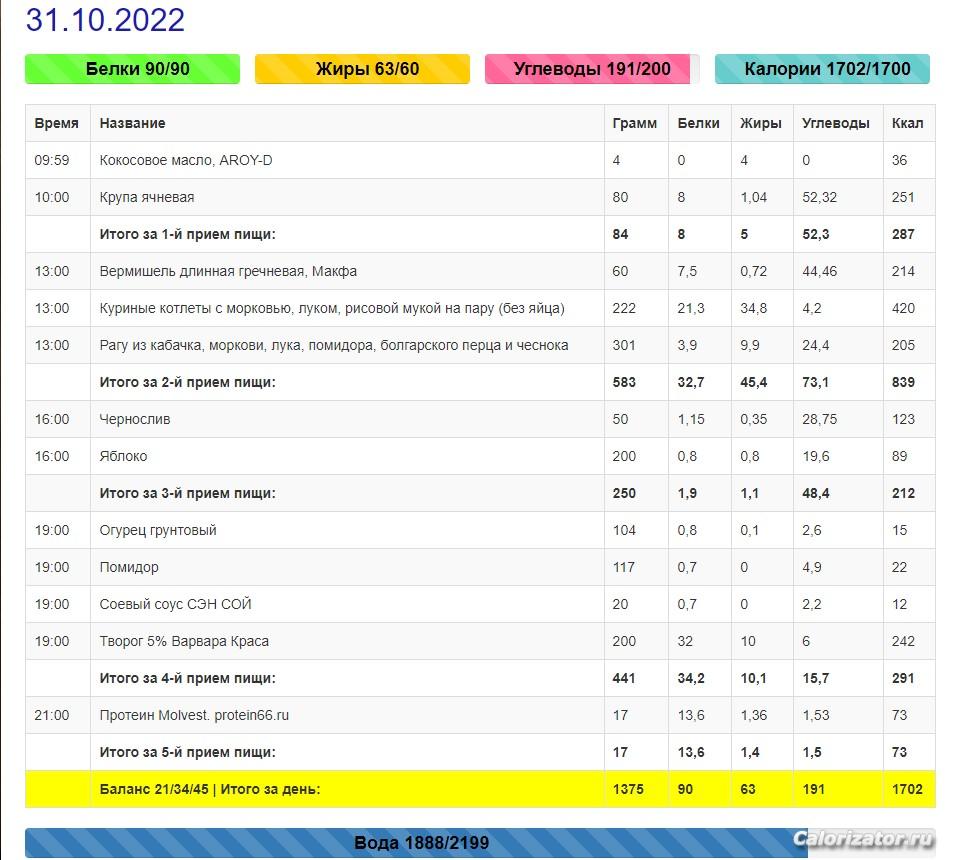The width and height of the screenshot is (956, 860).
Task: Click the Углеводы column header in table
Action: pyautogui.click(x=835, y=123)
